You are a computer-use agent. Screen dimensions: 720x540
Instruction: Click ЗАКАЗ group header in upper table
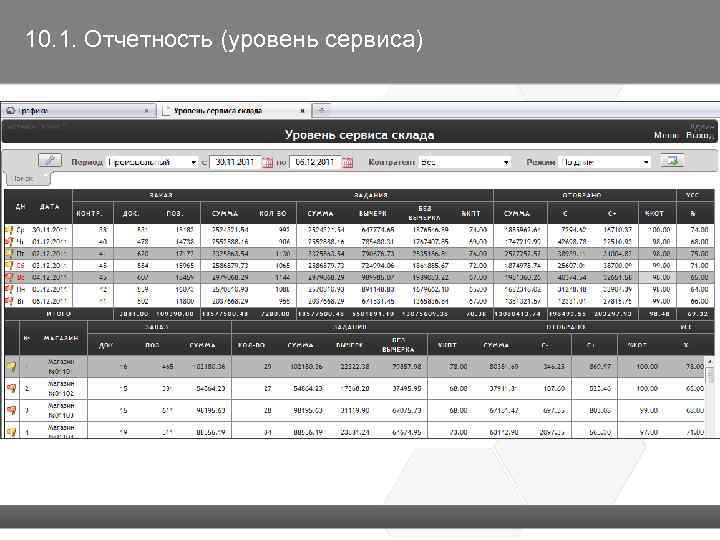pyautogui.click(x=161, y=195)
